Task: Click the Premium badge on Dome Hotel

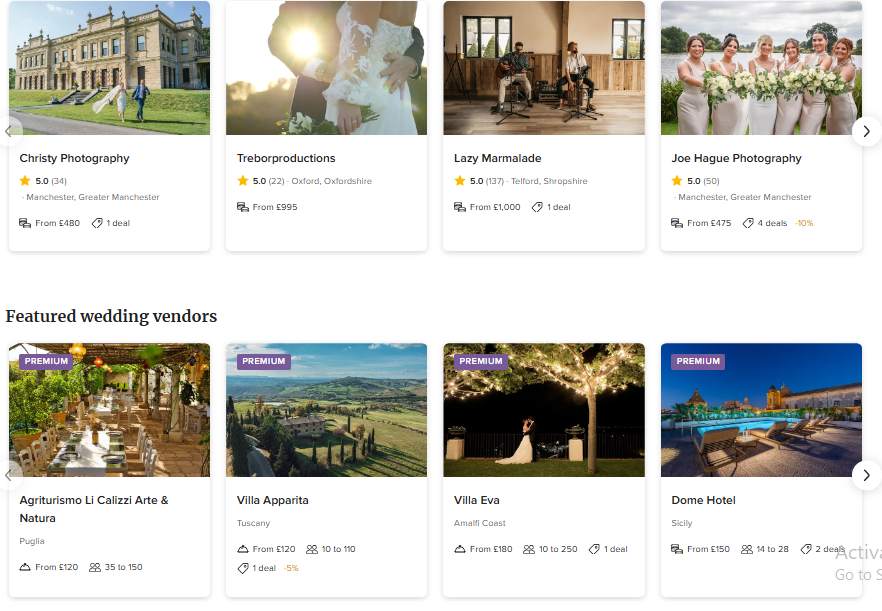Action: click(698, 361)
